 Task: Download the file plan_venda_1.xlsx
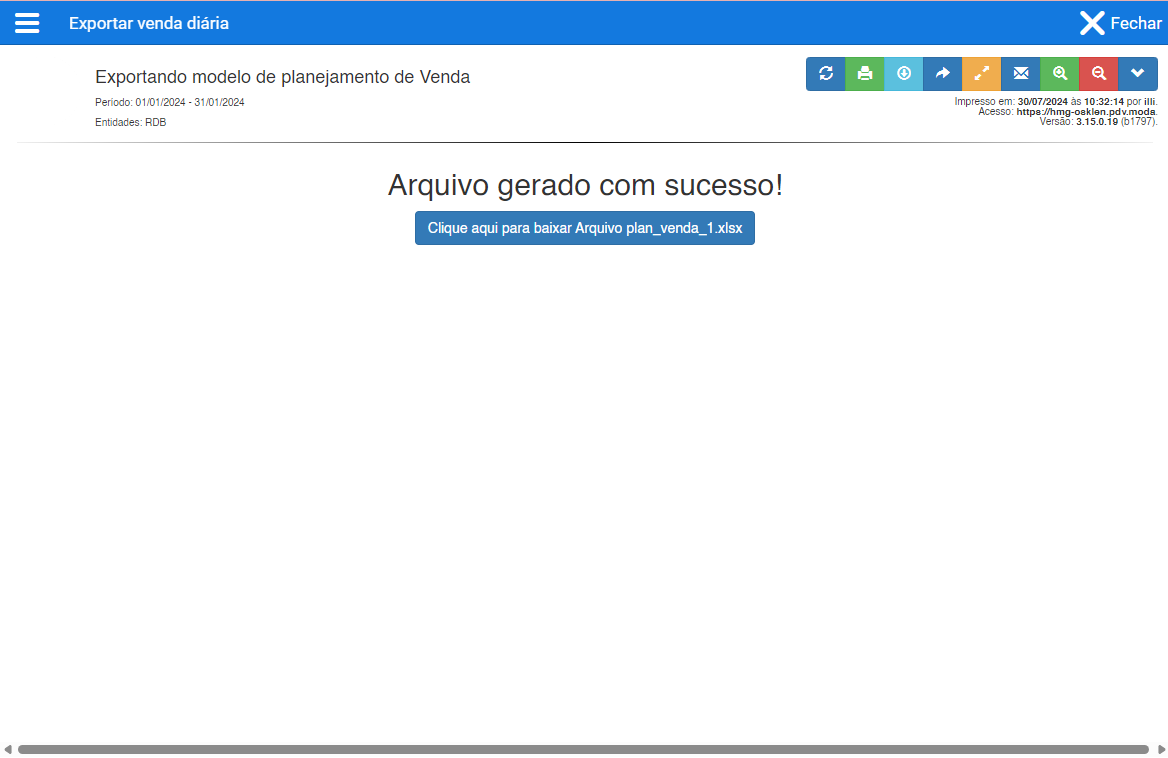(x=585, y=228)
